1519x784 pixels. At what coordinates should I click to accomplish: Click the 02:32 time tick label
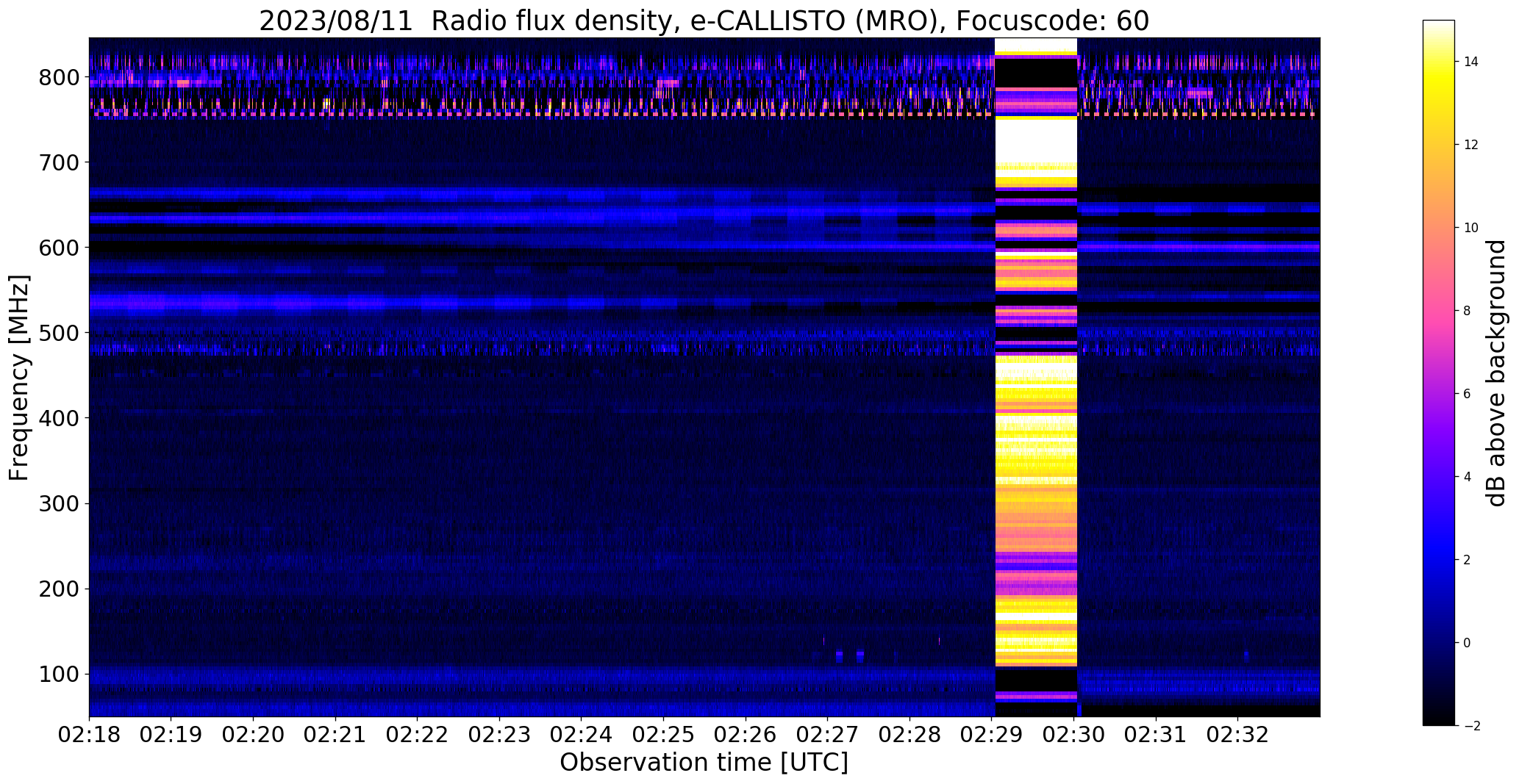click(1239, 735)
